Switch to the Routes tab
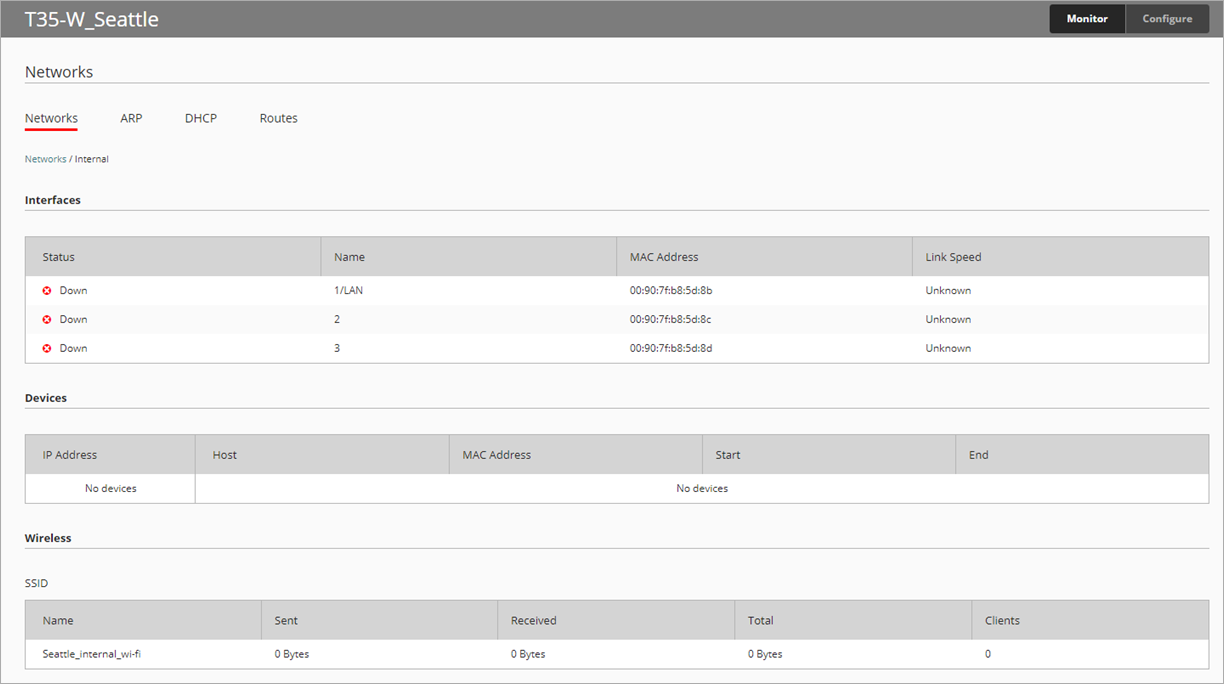Image resolution: width=1224 pixels, height=684 pixels. [x=278, y=118]
